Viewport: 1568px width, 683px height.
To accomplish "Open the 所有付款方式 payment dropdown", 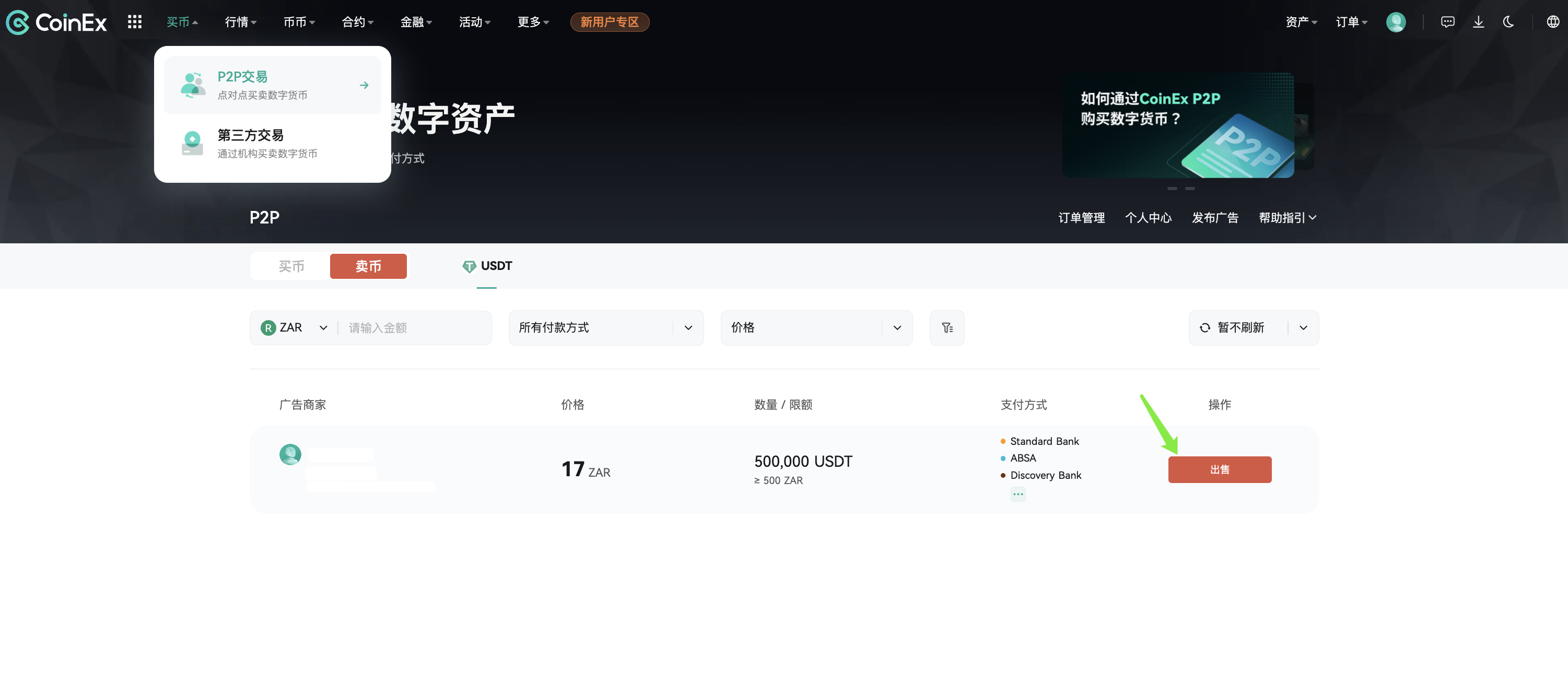I will click(606, 327).
